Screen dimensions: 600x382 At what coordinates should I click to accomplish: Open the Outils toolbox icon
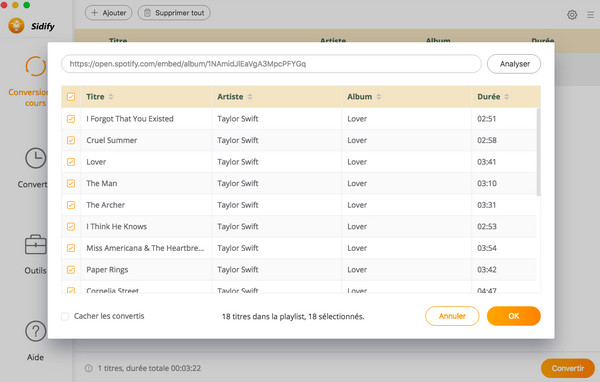click(x=36, y=244)
